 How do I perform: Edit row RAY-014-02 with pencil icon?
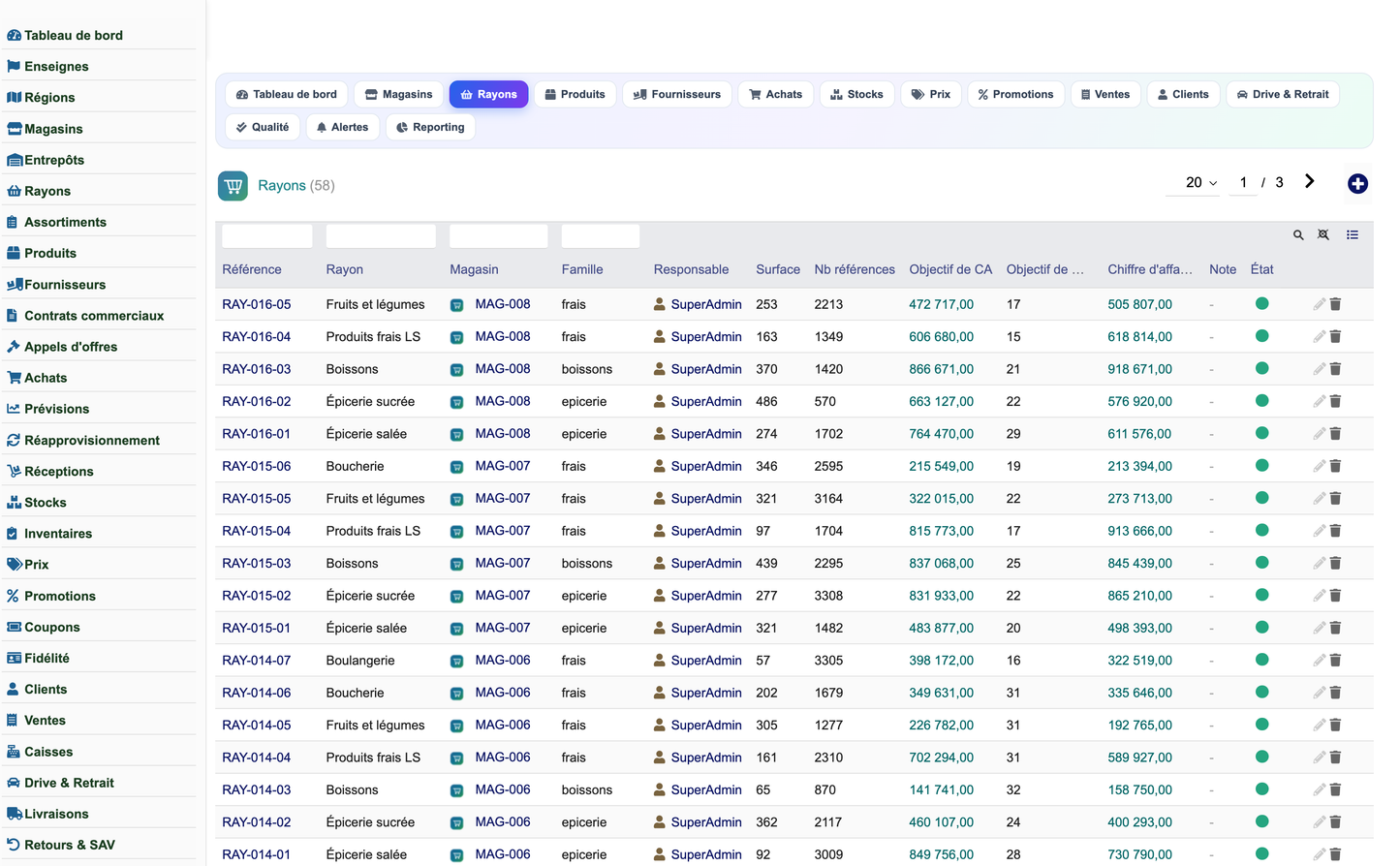(1319, 822)
